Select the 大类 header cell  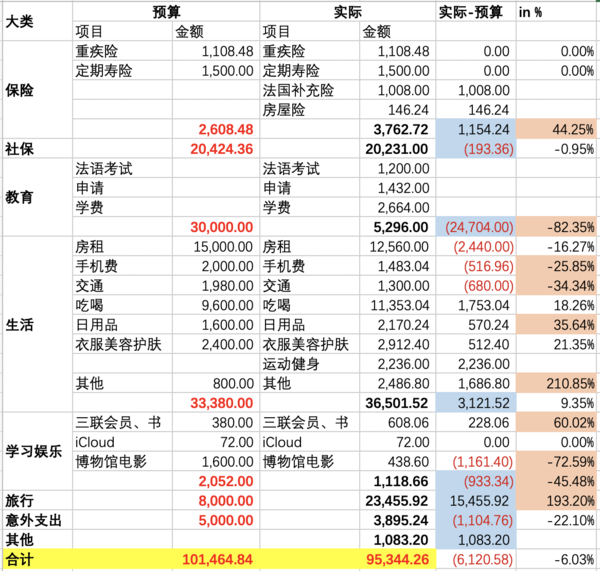coord(38,21)
